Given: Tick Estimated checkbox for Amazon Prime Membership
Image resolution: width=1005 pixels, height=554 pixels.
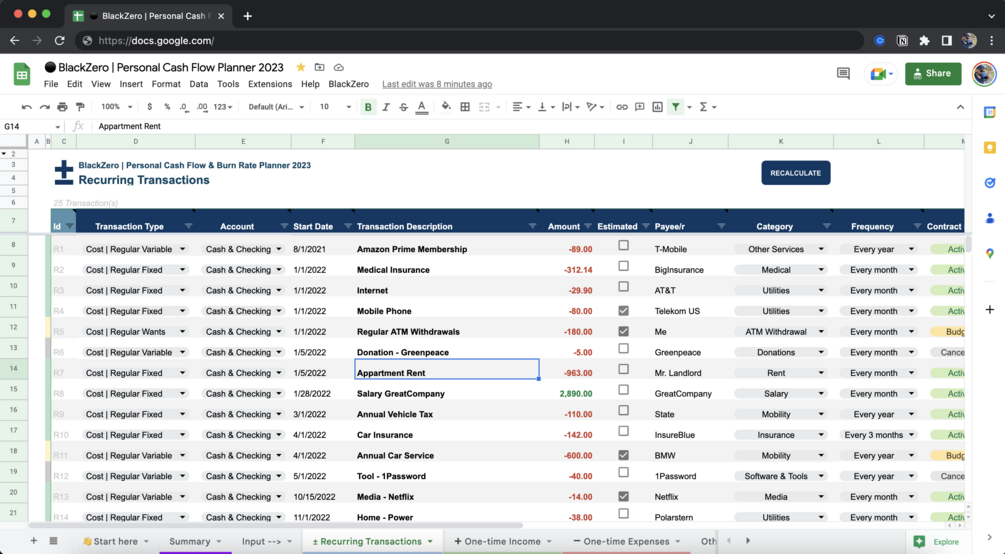Looking at the screenshot, I should coord(623,246).
